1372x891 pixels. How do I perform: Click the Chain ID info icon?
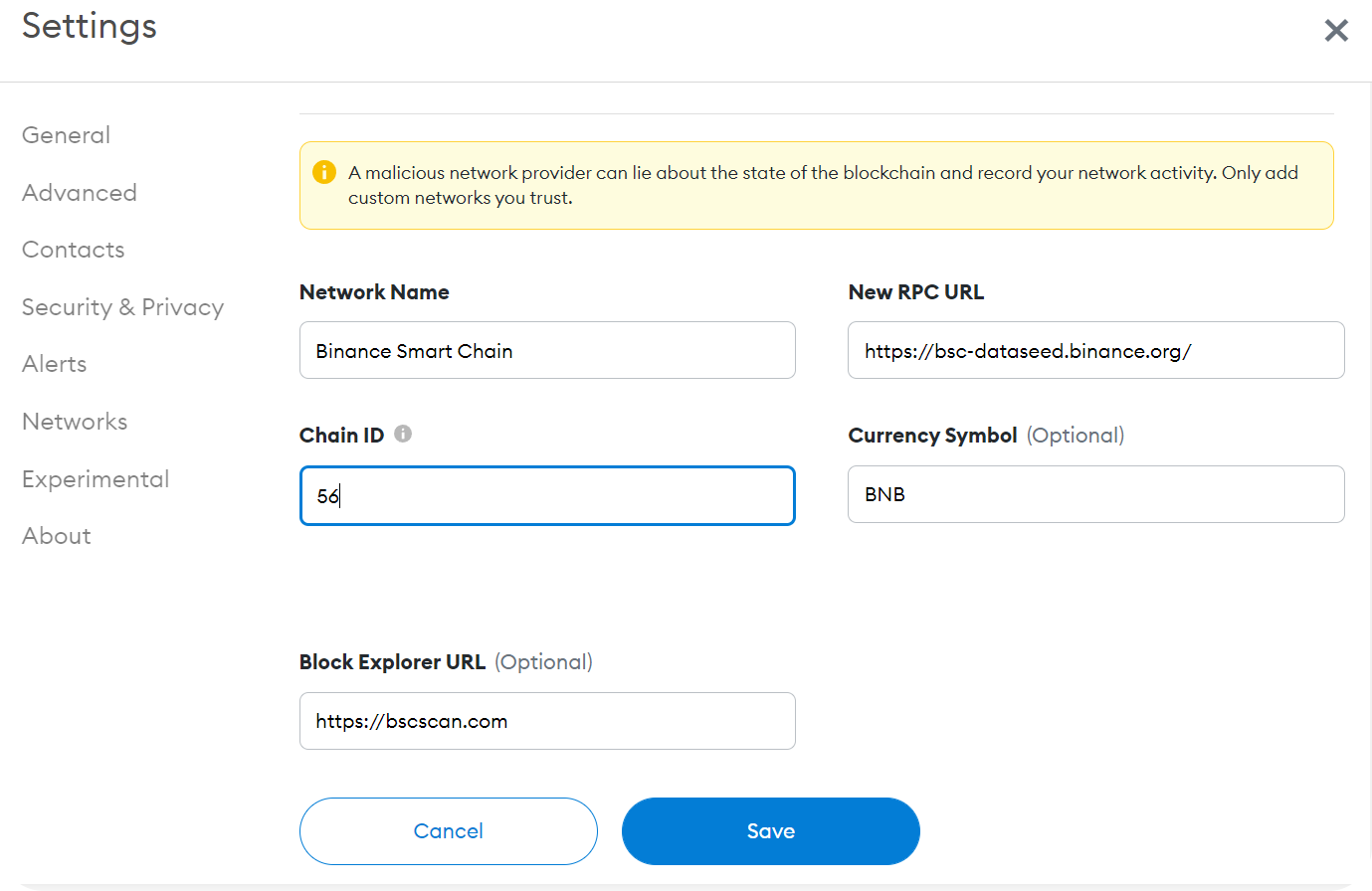coord(403,434)
